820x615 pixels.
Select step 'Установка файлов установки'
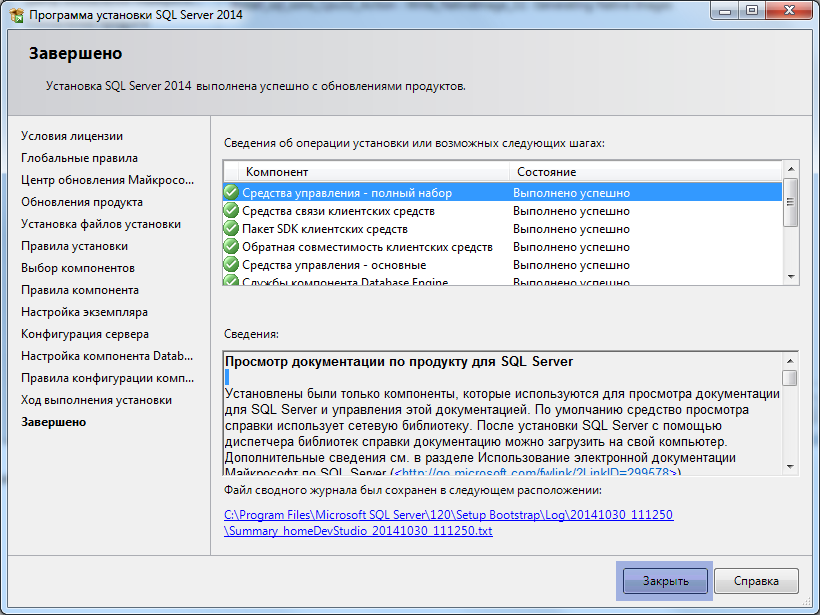(x=100, y=224)
